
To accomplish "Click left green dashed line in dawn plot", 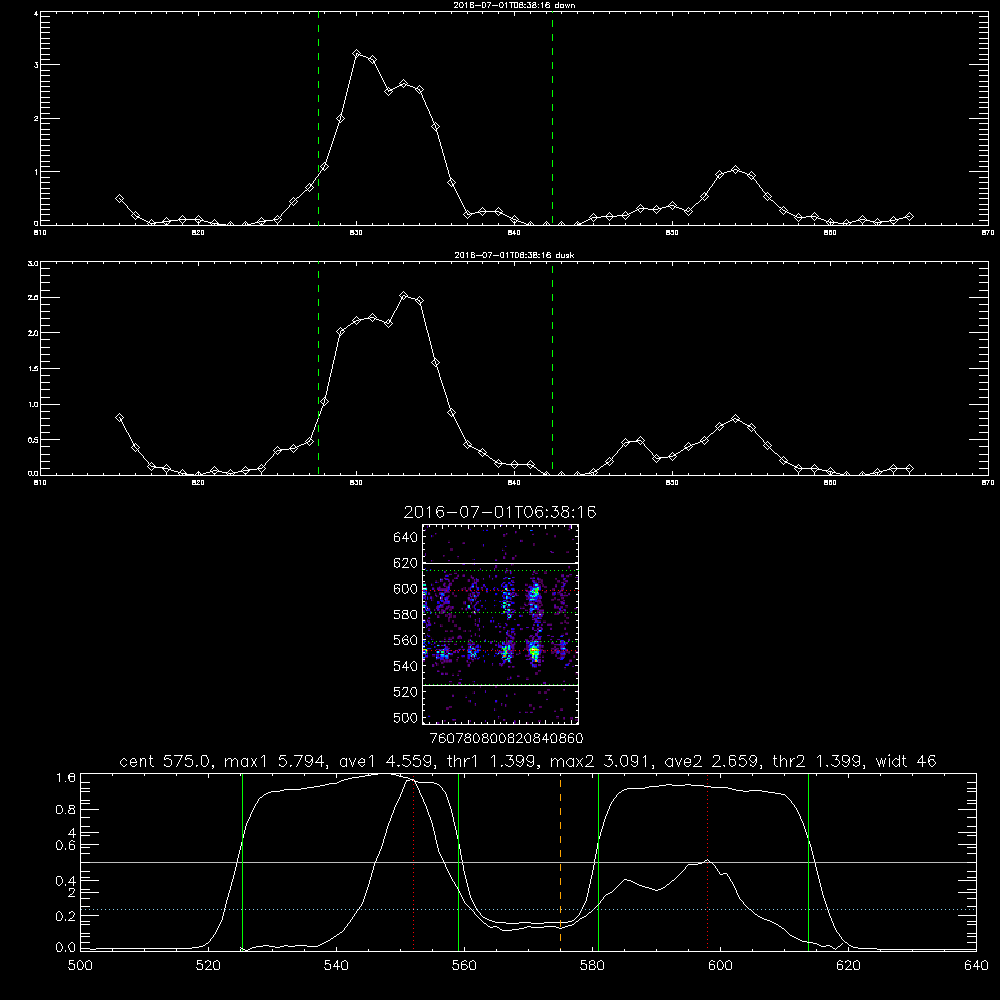I will point(318,119).
